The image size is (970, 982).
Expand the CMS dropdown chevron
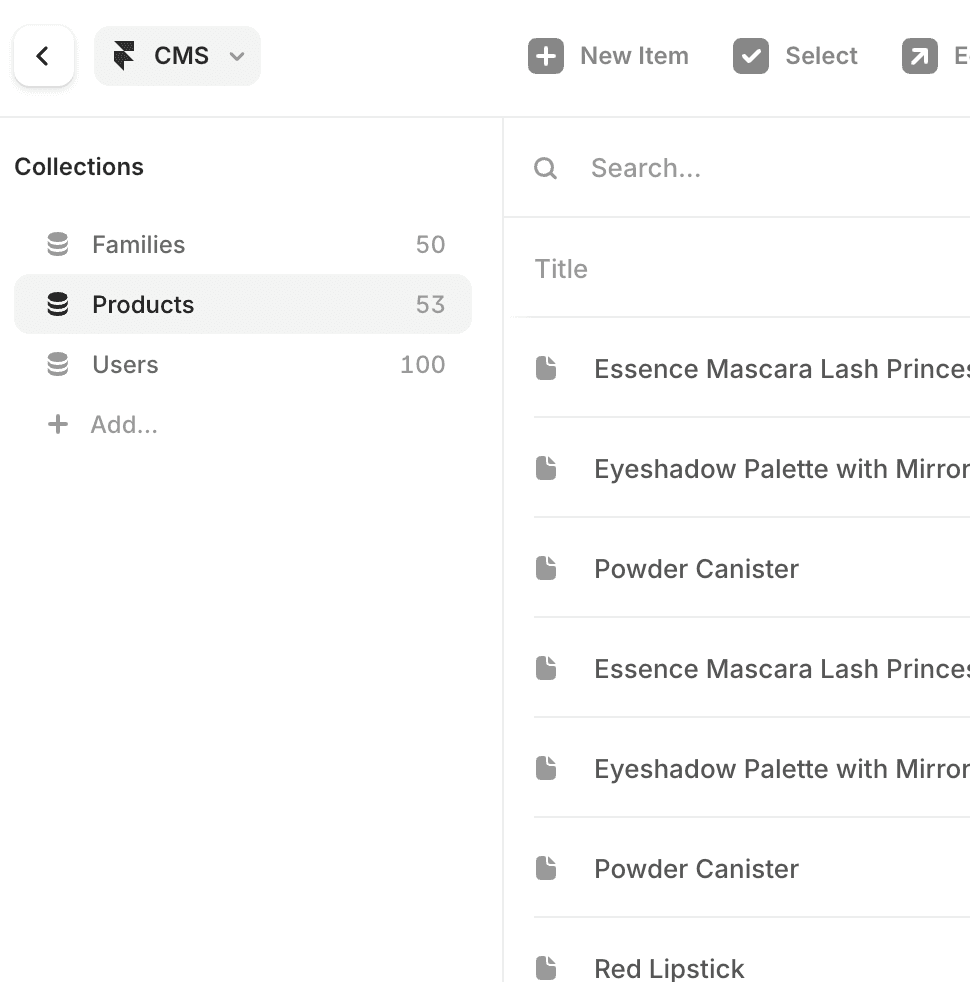coord(237,56)
